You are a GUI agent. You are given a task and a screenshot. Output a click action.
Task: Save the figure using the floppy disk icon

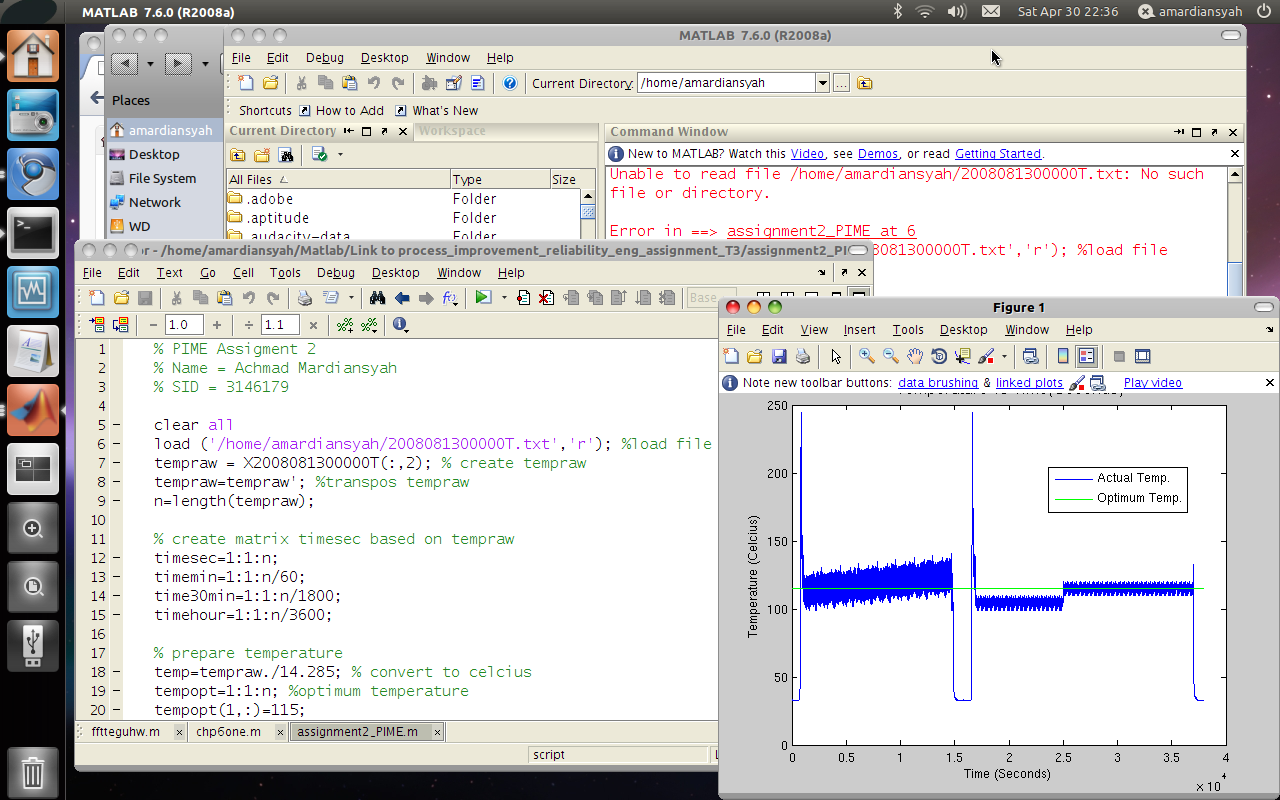pyautogui.click(x=779, y=356)
